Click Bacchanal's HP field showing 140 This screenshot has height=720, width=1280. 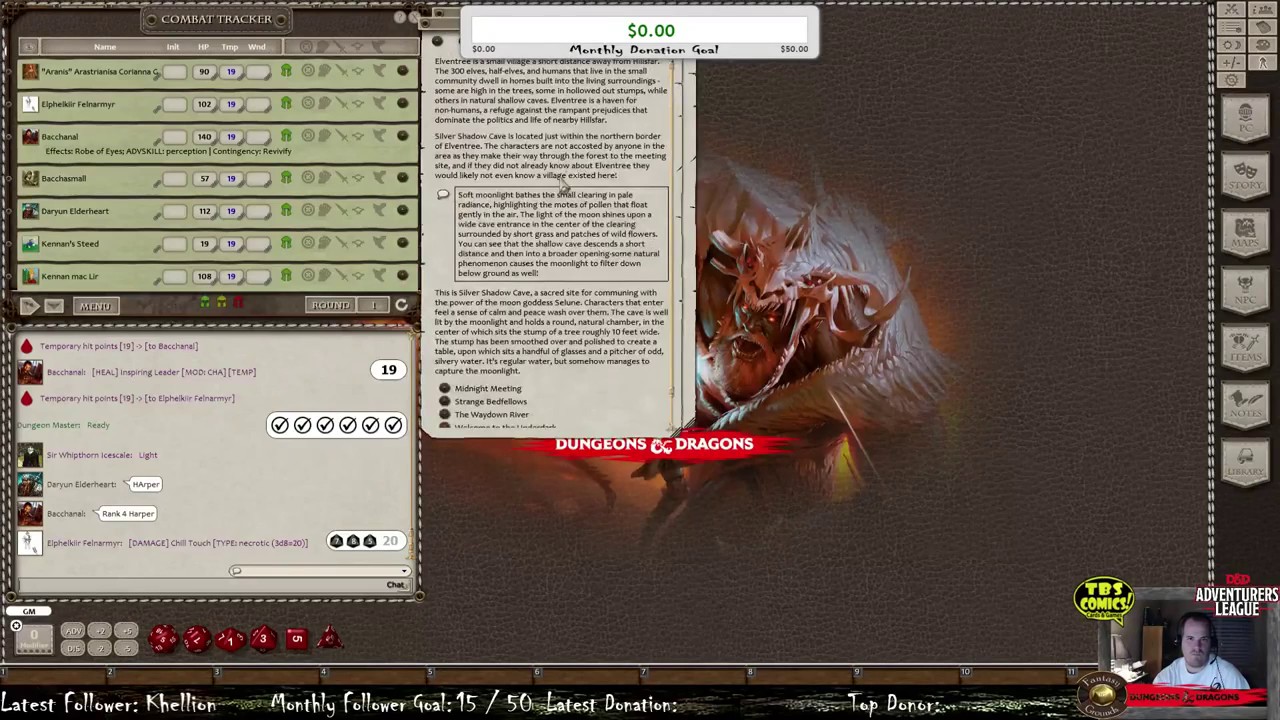204,136
